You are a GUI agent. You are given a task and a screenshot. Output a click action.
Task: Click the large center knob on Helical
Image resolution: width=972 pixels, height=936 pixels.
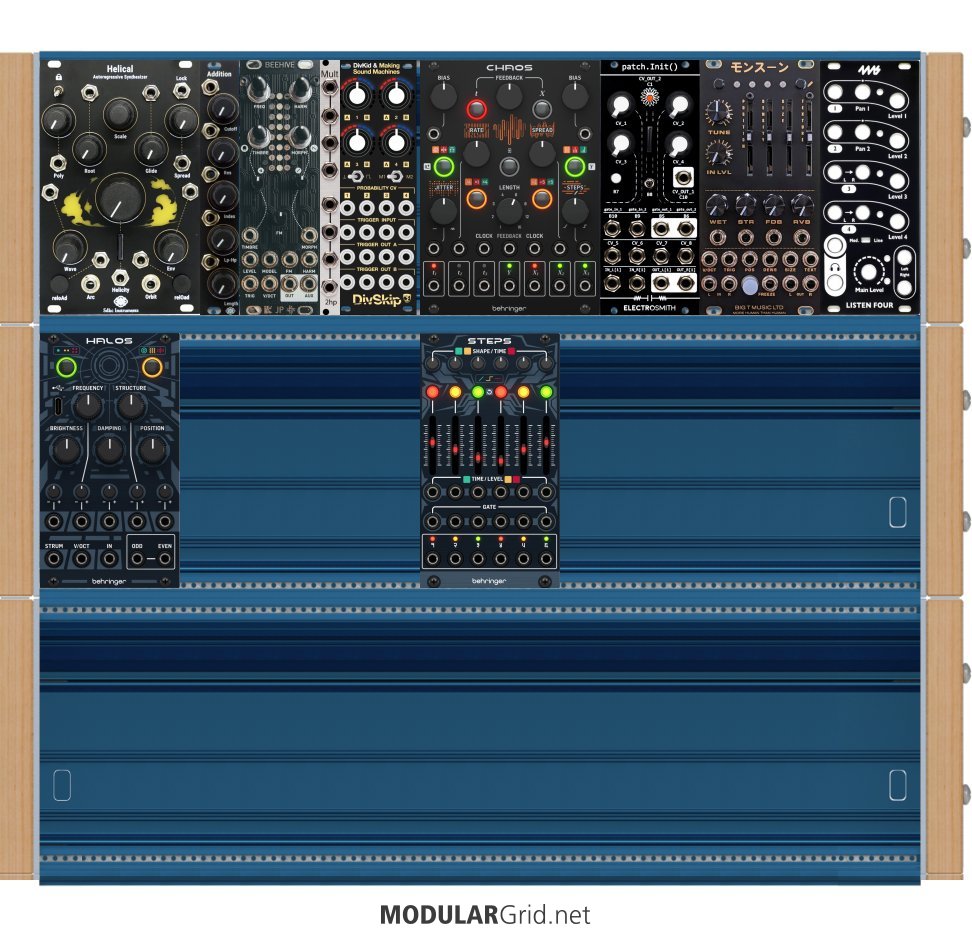(x=120, y=198)
